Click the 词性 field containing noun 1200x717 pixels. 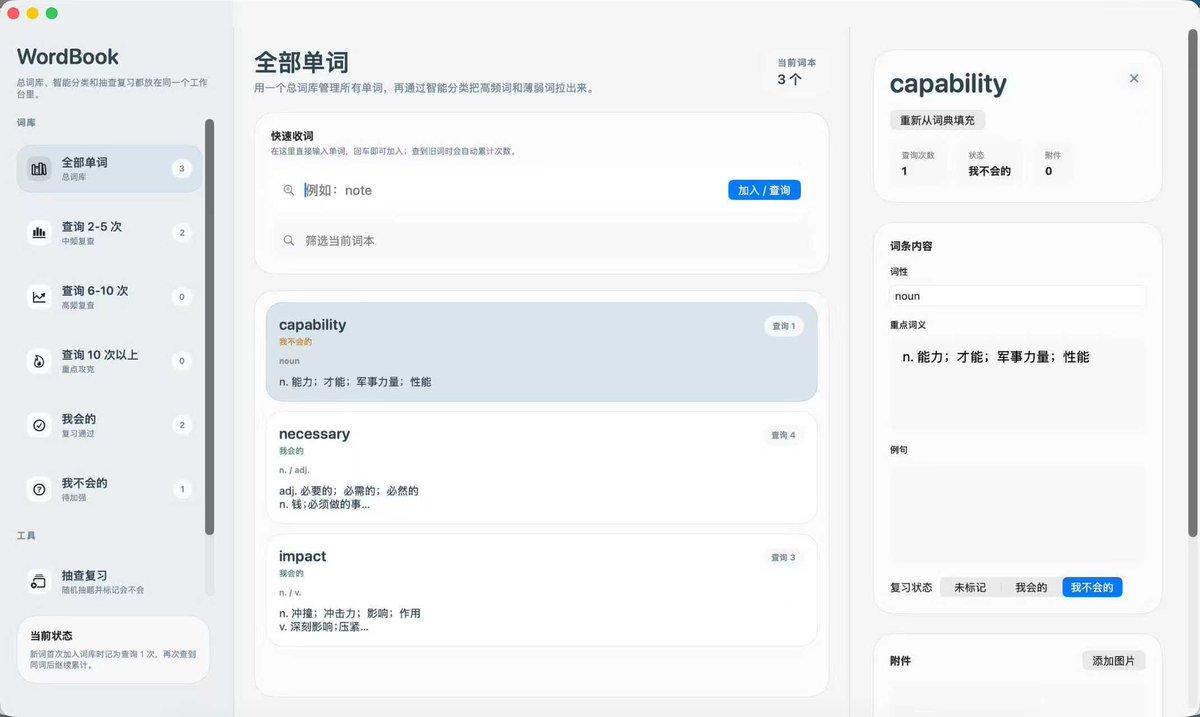[x=1018, y=296]
